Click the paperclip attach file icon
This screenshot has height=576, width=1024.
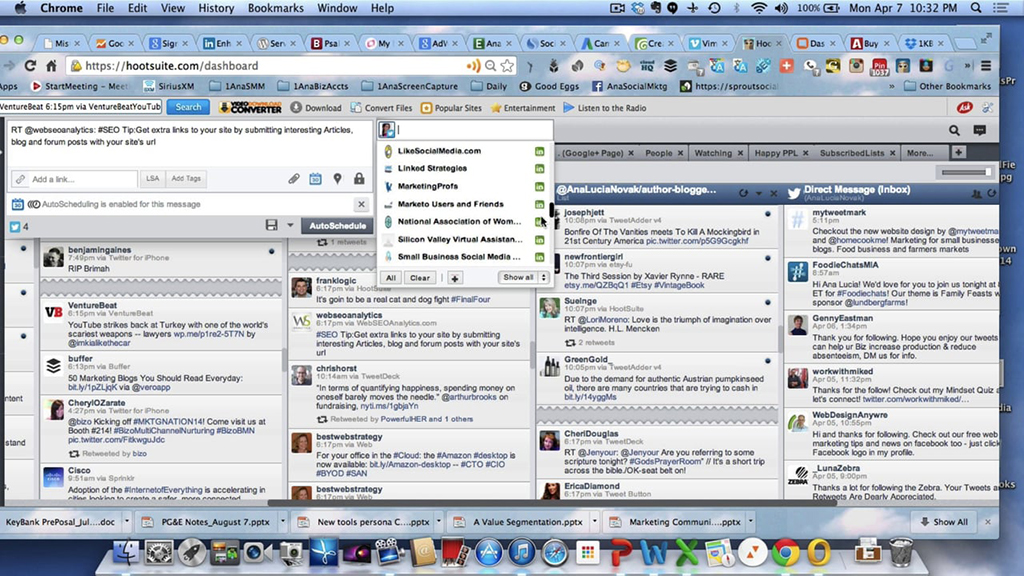[294, 179]
